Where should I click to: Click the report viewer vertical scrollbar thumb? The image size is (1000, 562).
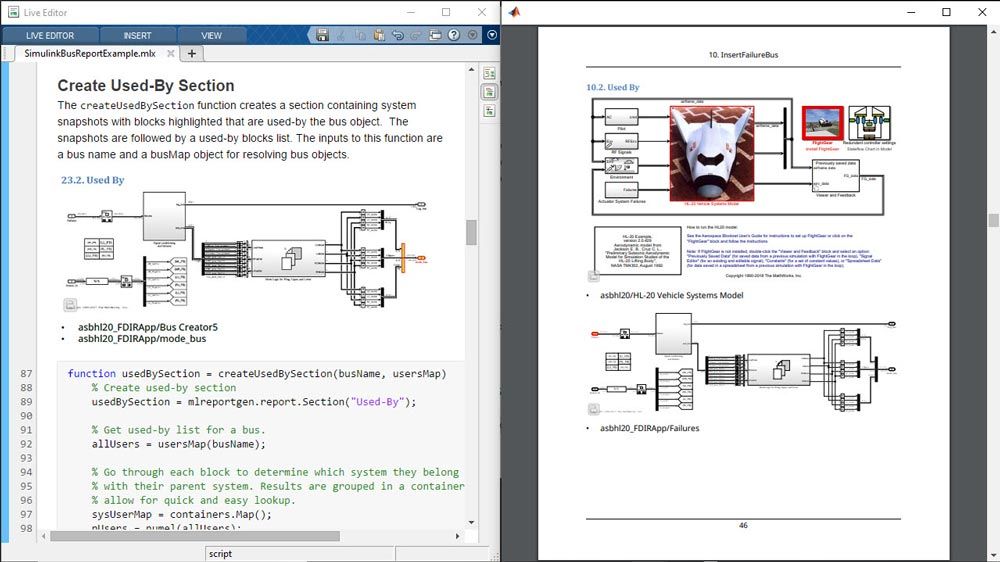(992, 221)
